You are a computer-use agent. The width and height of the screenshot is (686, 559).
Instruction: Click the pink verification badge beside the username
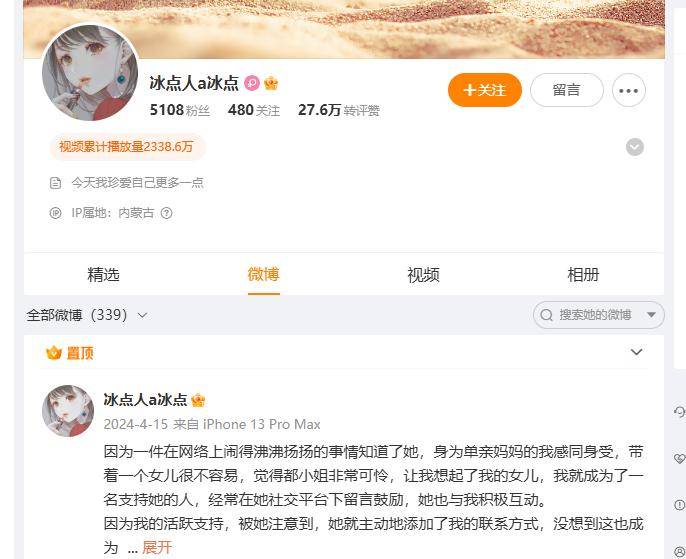[252, 83]
